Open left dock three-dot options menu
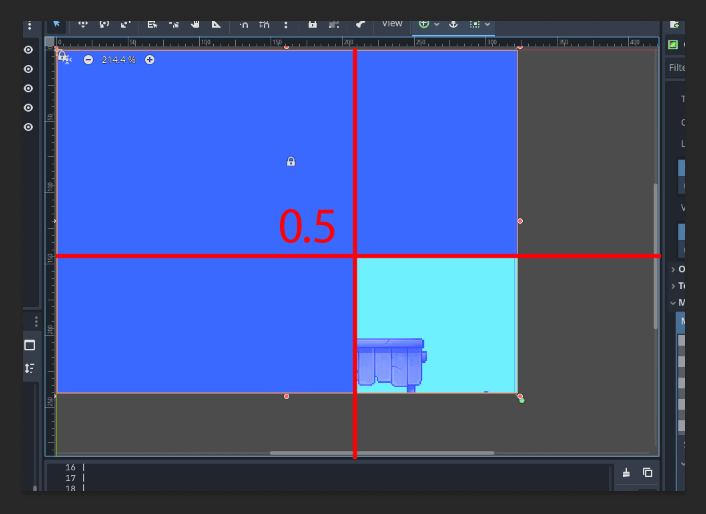 [x=30, y=26]
